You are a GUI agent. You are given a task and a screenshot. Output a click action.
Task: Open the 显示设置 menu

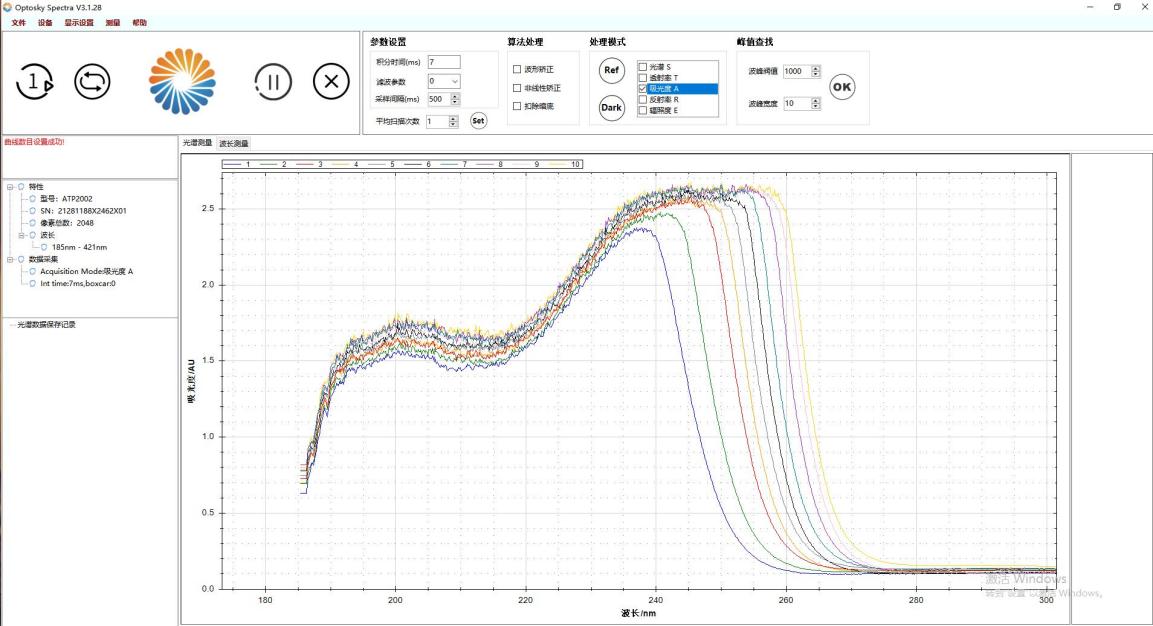click(x=79, y=22)
